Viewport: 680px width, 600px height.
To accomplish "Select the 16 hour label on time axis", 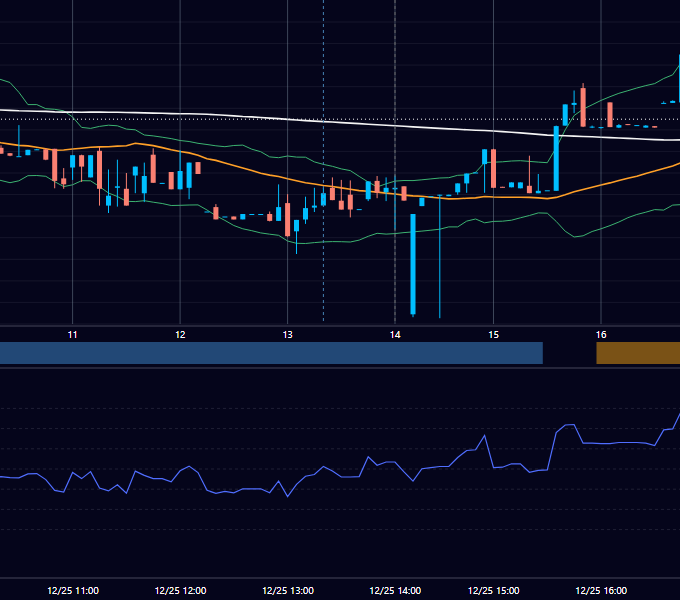I will pyautogui.click(x=601, y=335).
